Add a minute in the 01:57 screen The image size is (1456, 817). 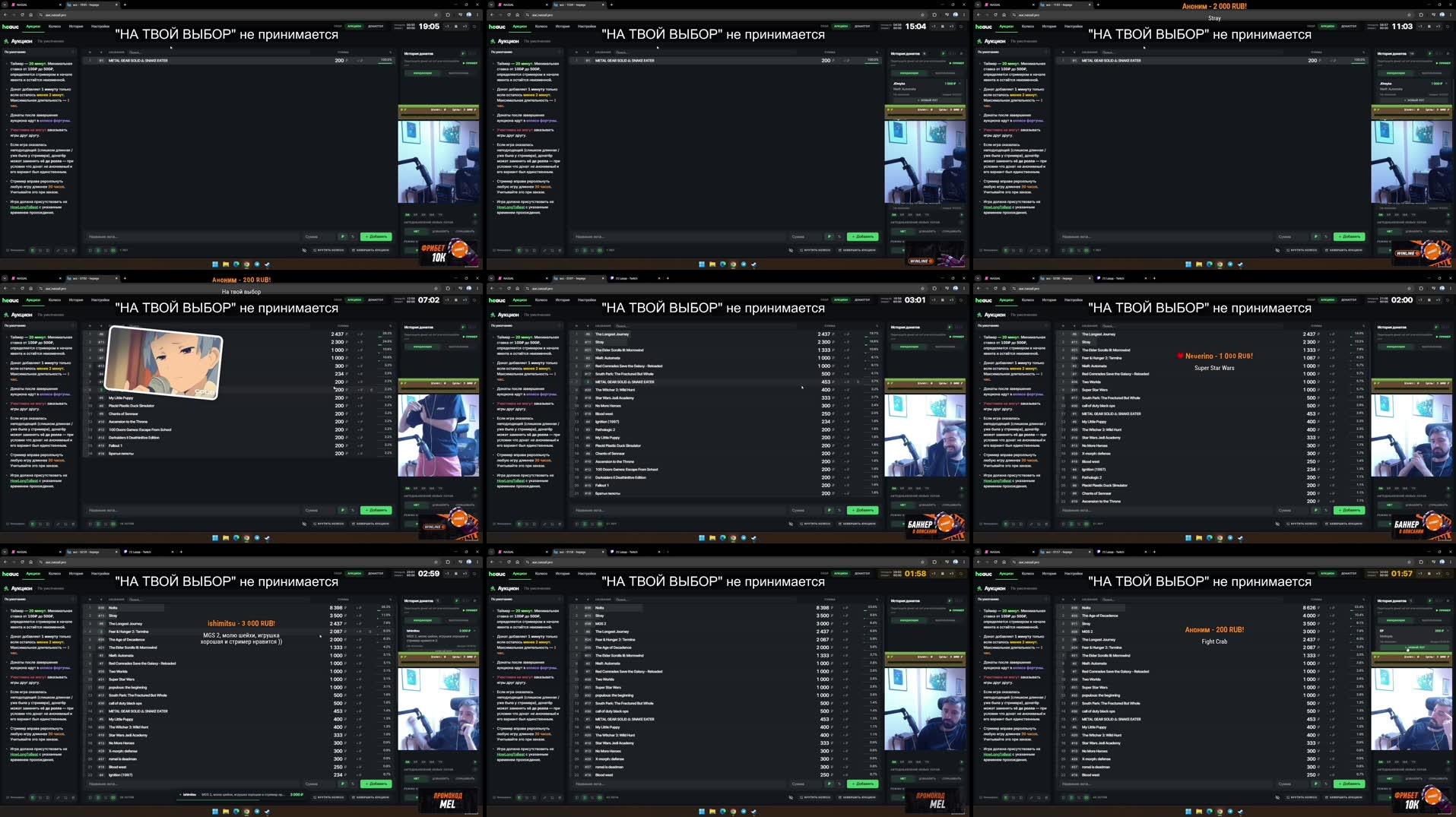pyautogui.click(x=1438, y=573)
